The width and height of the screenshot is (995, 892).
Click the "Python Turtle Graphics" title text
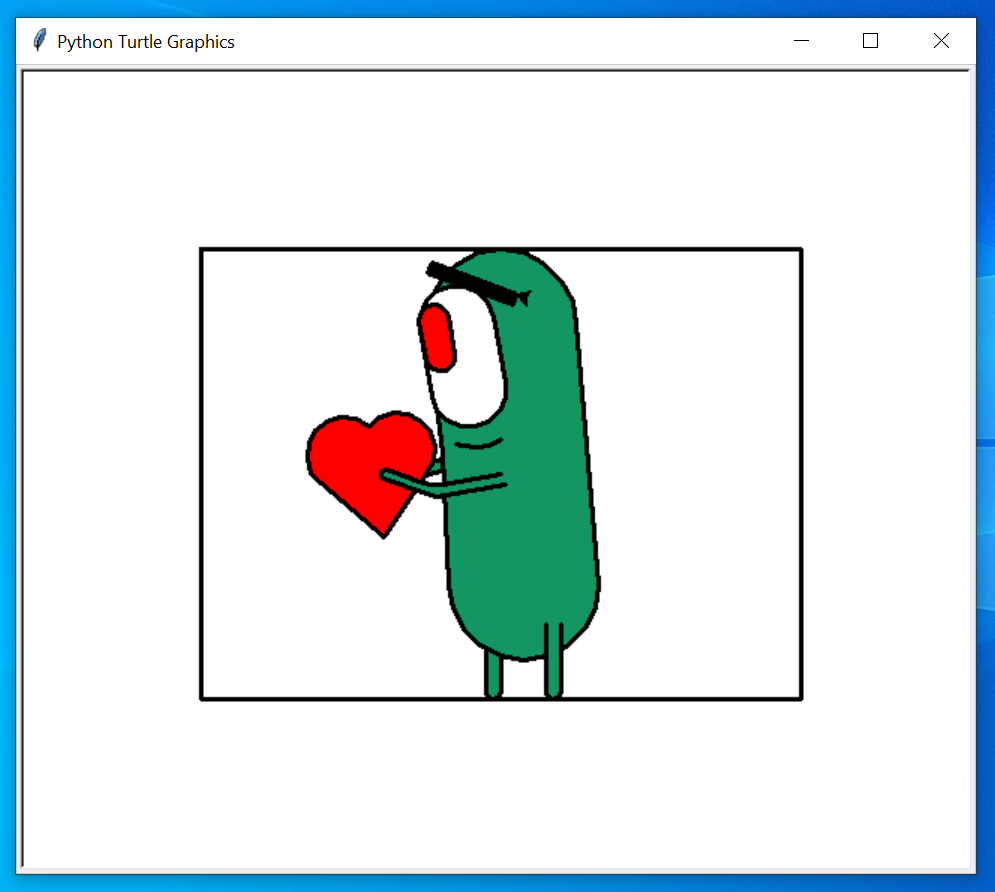coord(146,42)
